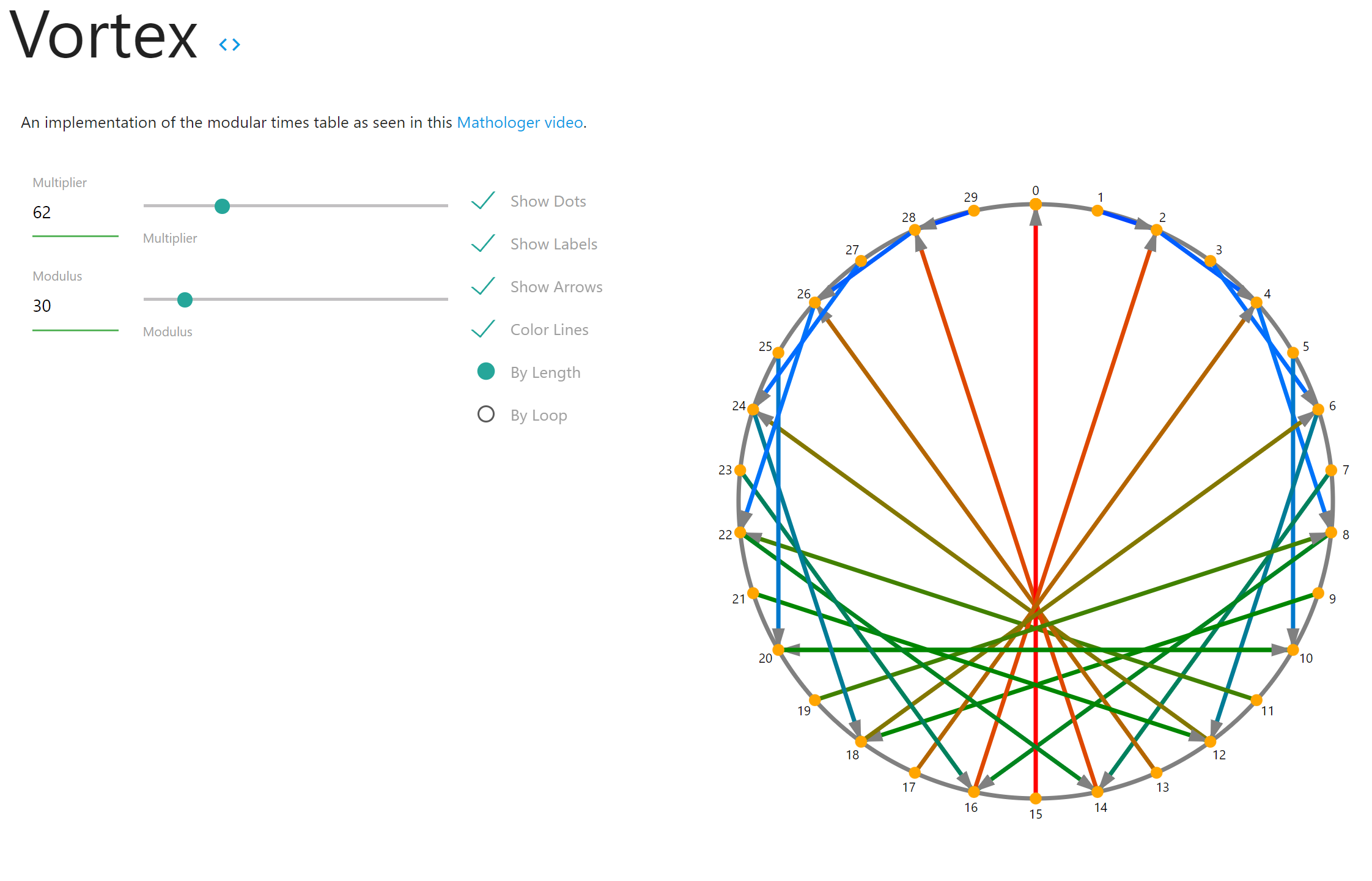Click the orange dot labeled 0
This screenshot has height=881, width=1372.
[x=1036, y=204]
